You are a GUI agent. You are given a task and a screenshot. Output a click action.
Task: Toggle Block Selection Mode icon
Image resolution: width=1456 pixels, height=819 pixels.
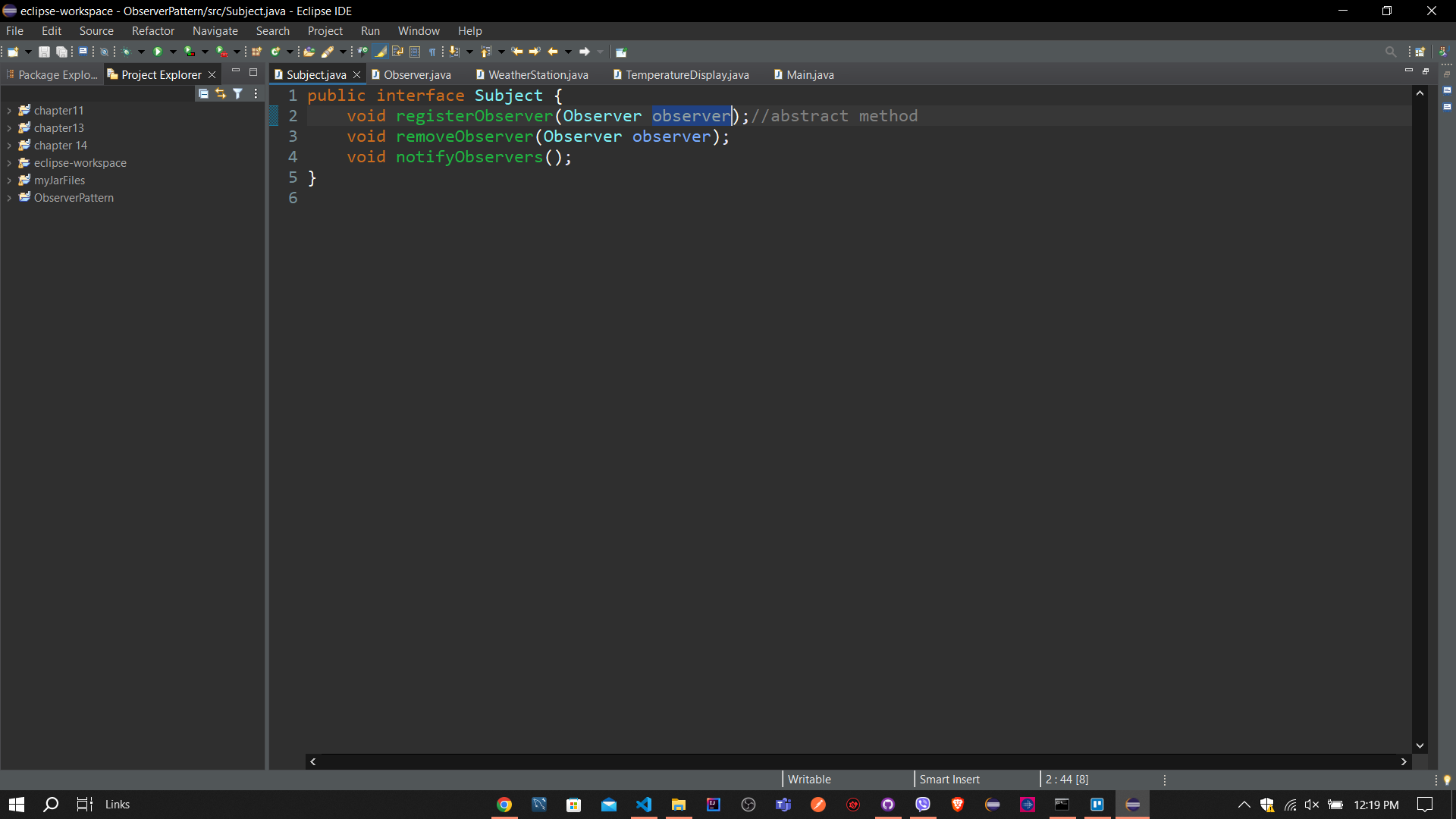415,52
